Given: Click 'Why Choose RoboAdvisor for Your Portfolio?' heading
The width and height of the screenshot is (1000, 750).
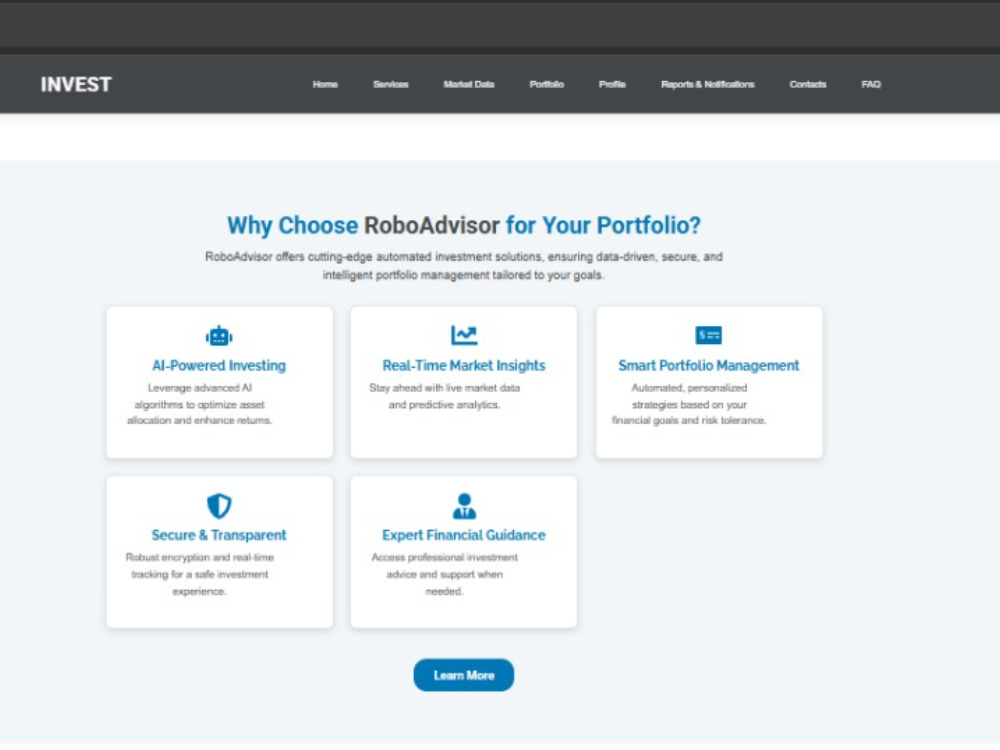Looking at the screenshot, I should (x=464, y=226).
